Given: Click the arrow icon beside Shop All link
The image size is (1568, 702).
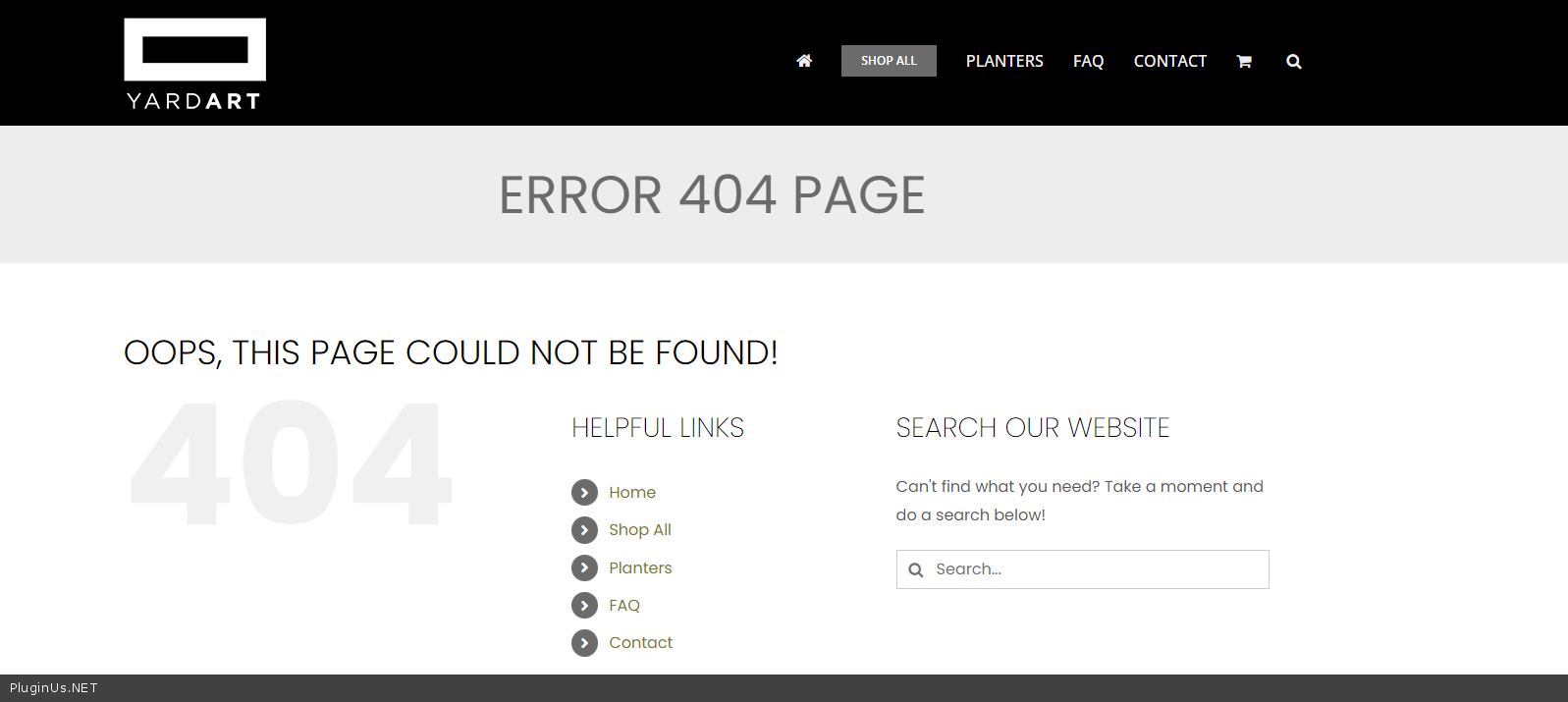Looking at the screenshot, I should coord(584,530).
